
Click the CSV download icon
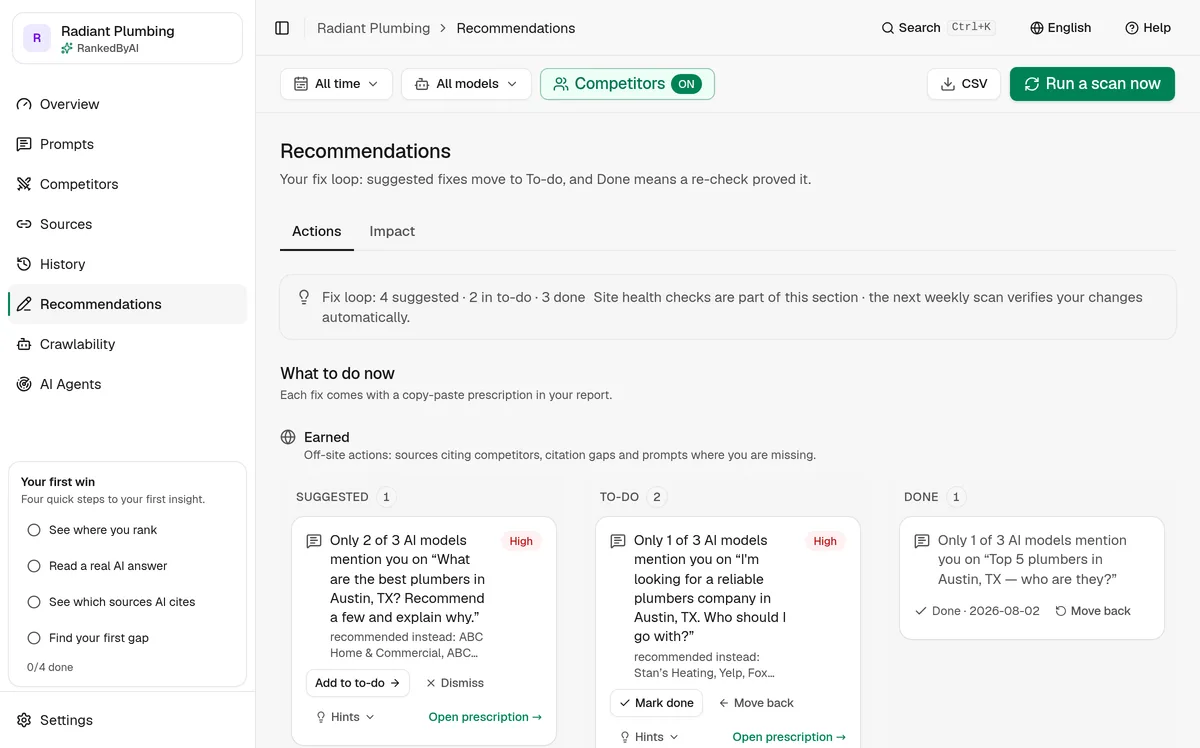pos(947,84)
